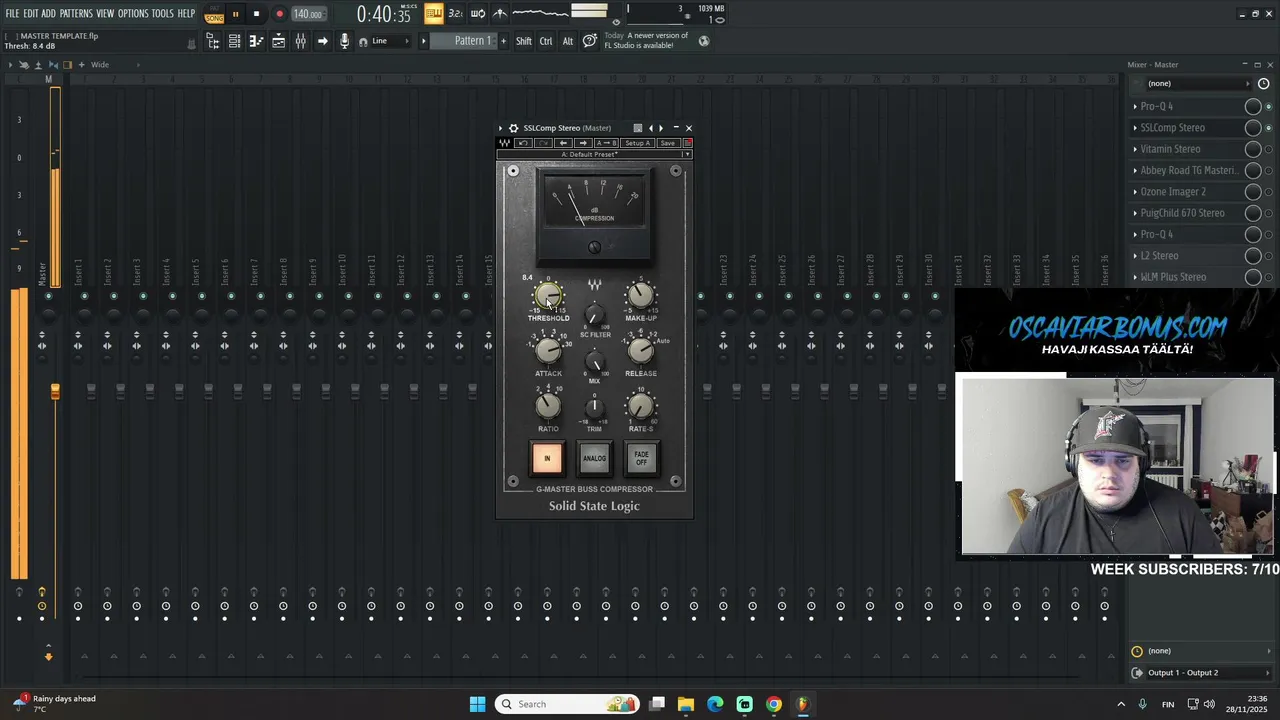Click the microphone recording icon in toolbar

[344, 41]
